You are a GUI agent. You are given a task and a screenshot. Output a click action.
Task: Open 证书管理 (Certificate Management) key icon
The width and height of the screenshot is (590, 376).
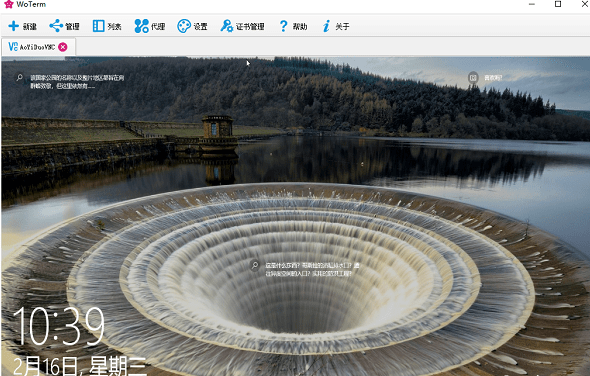click(x=227, y=26)
